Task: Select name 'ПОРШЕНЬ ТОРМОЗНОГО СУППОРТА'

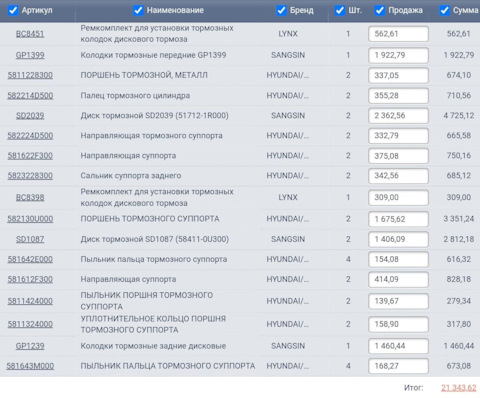Action: (150, 219)
